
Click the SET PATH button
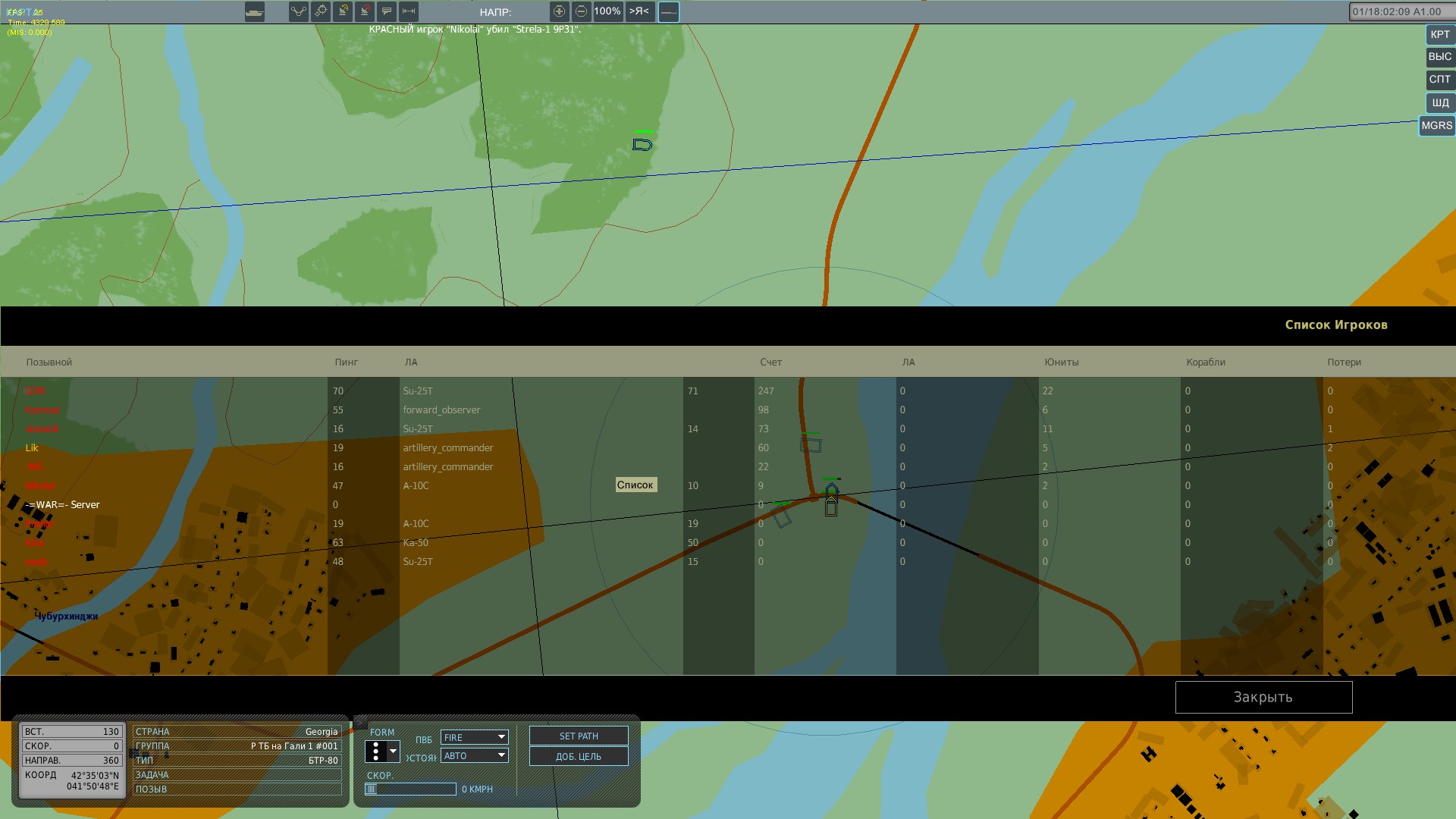579,736
